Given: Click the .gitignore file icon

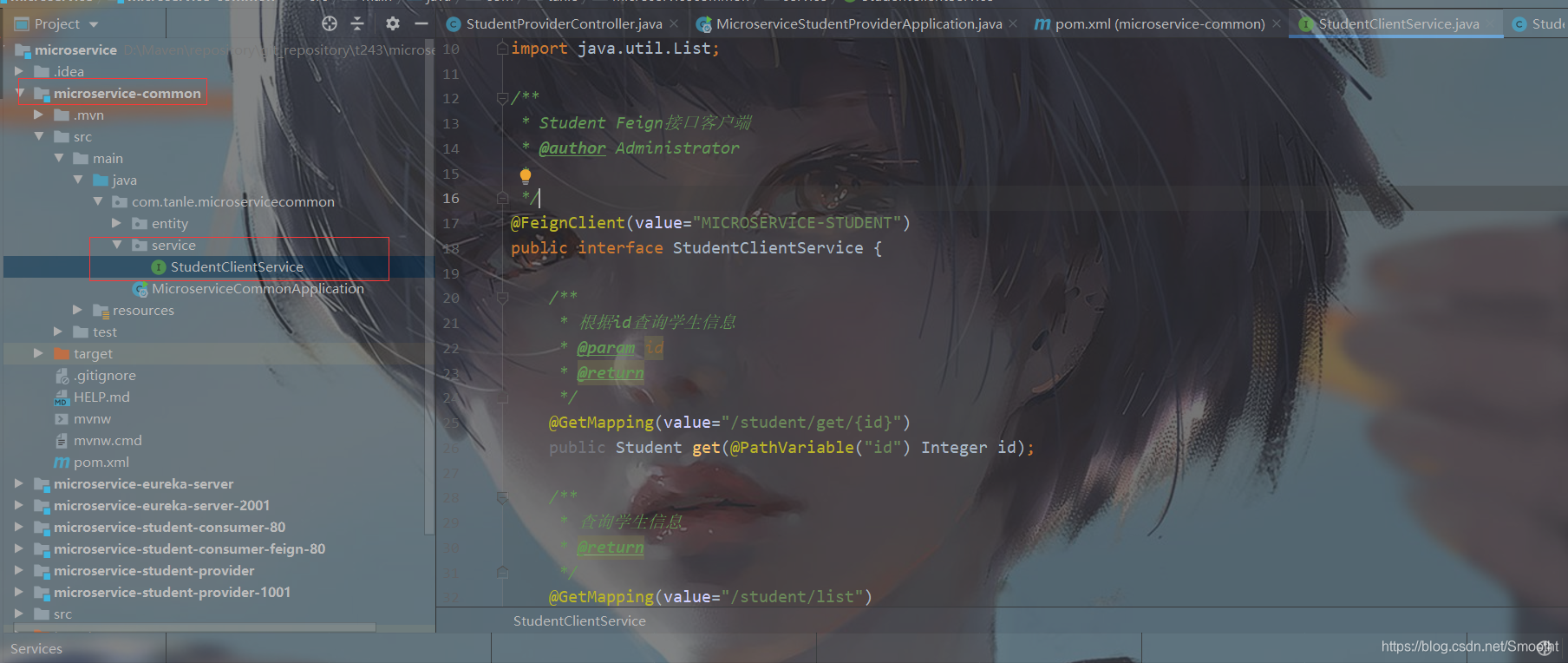Looking at the screenshot, I should click(62, 376).
